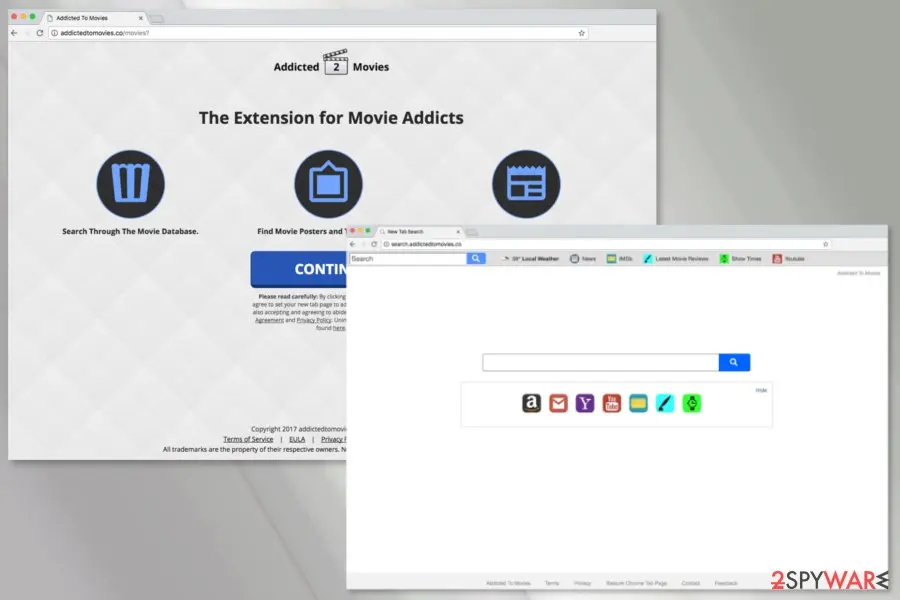
Task: Click the center search input field
Action: tap(600, 362)
